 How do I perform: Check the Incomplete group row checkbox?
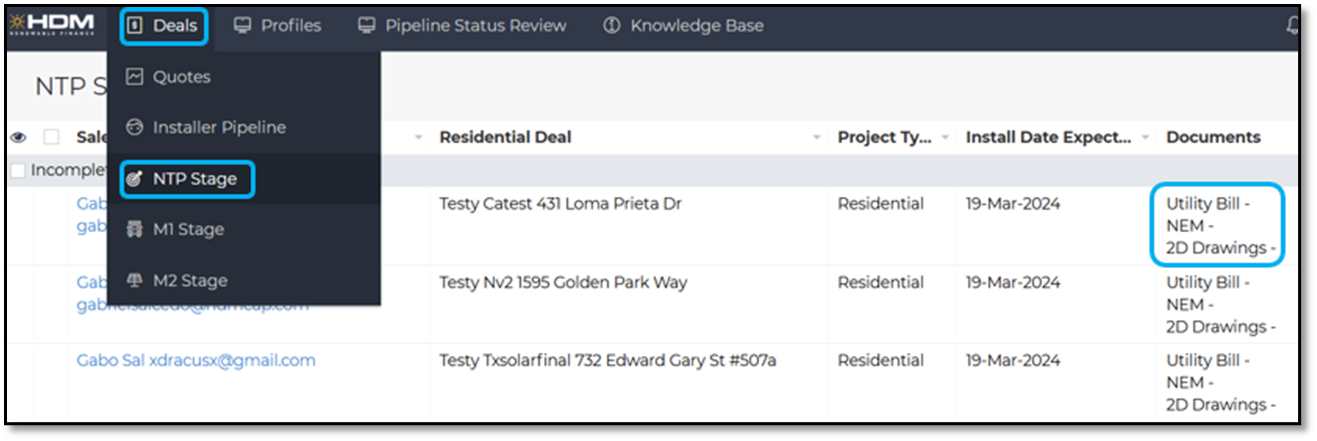point(17,170)
